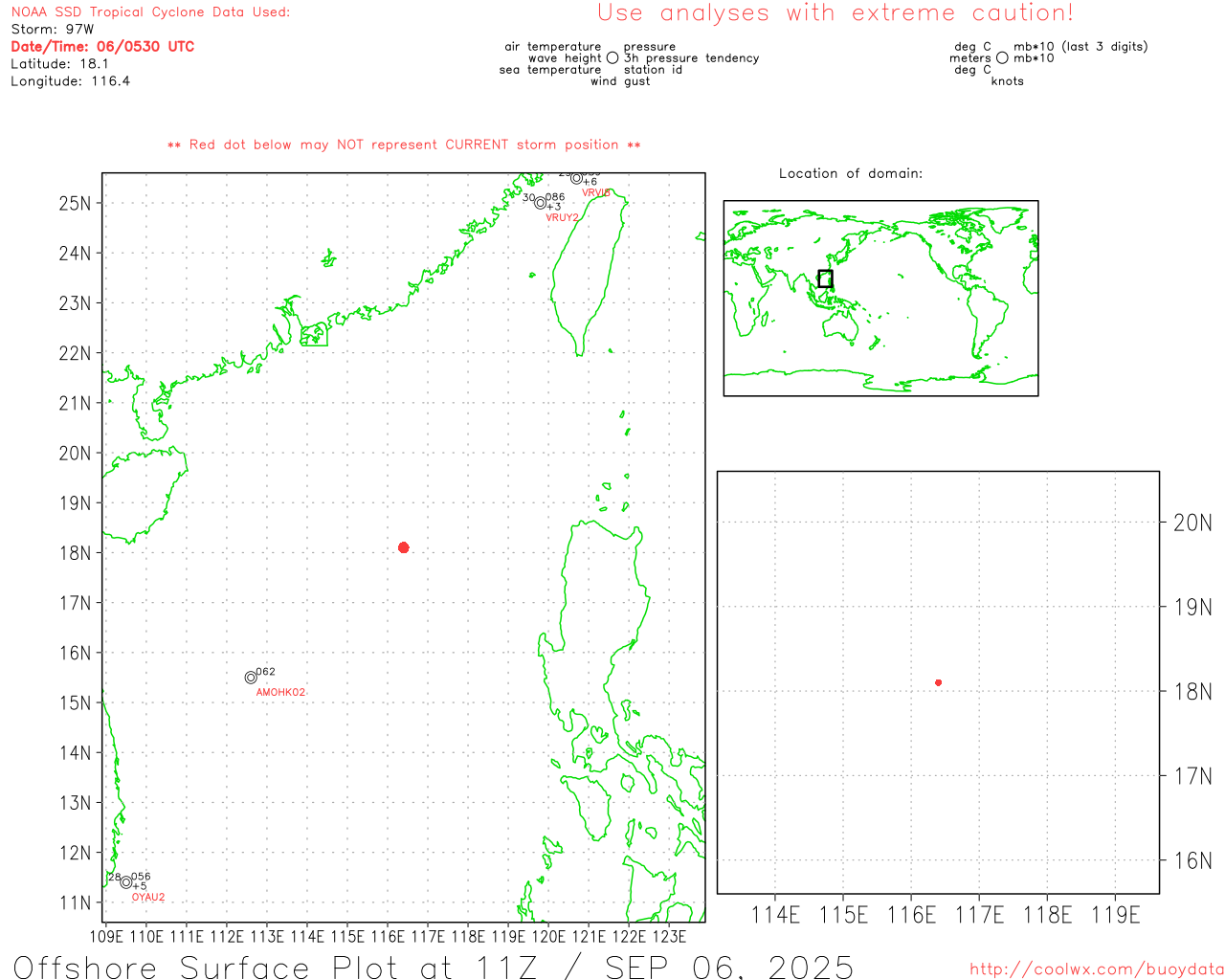1225x980 pixels.
Task: Select the VRUY2 station circle marker
Action: click(x=541, y=203)
